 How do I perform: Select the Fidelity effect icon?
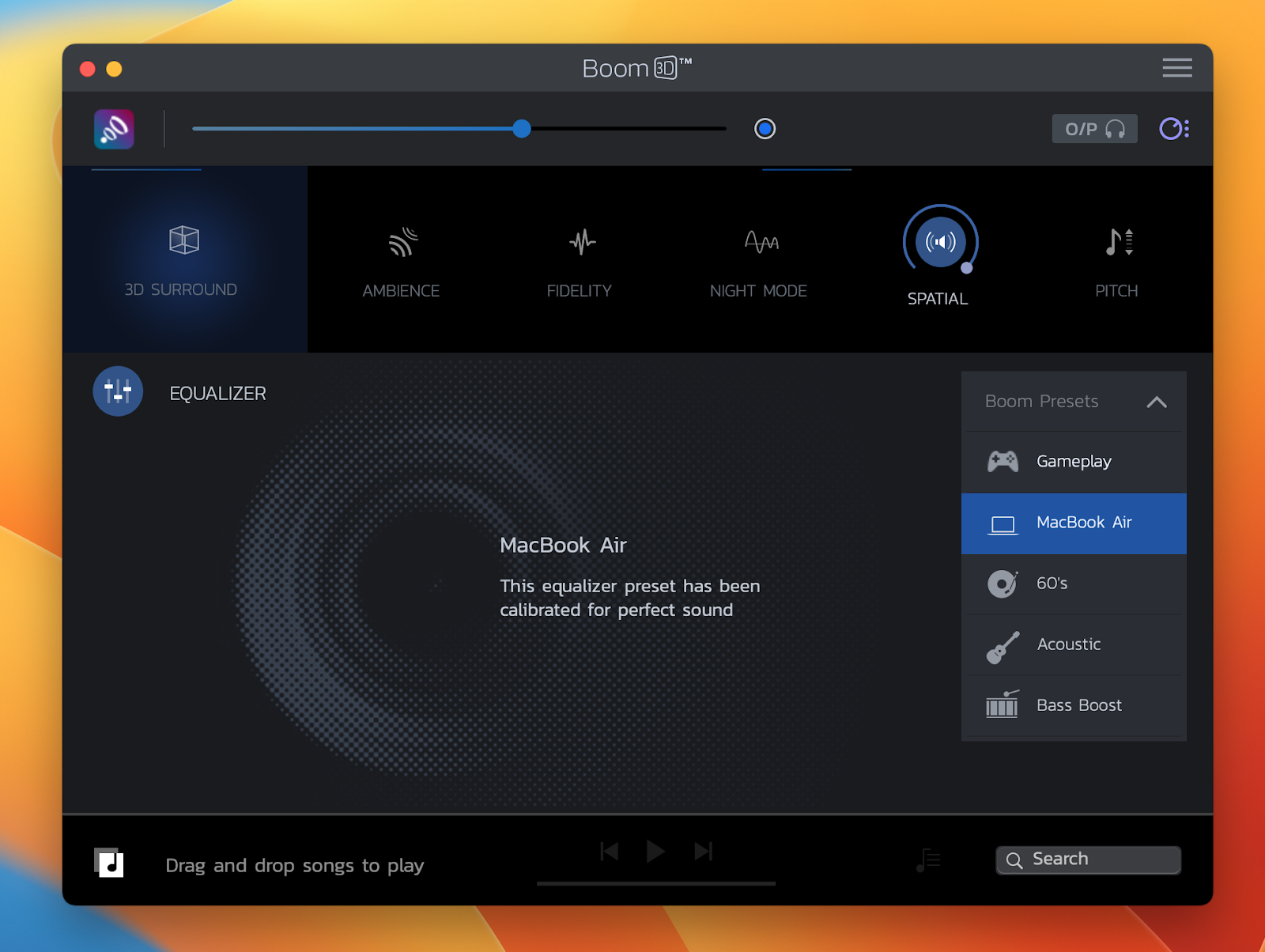580,243
